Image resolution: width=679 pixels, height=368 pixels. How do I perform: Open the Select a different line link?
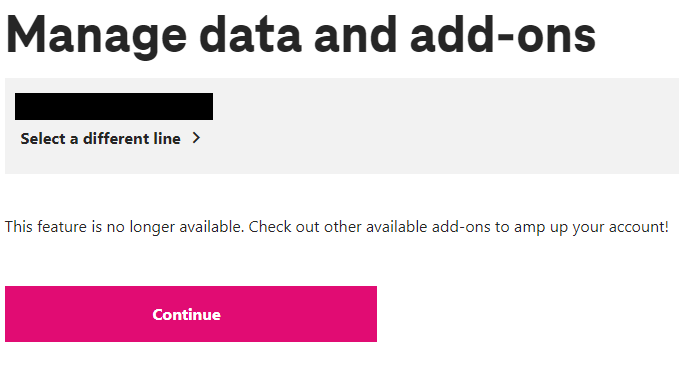point(110,139)
